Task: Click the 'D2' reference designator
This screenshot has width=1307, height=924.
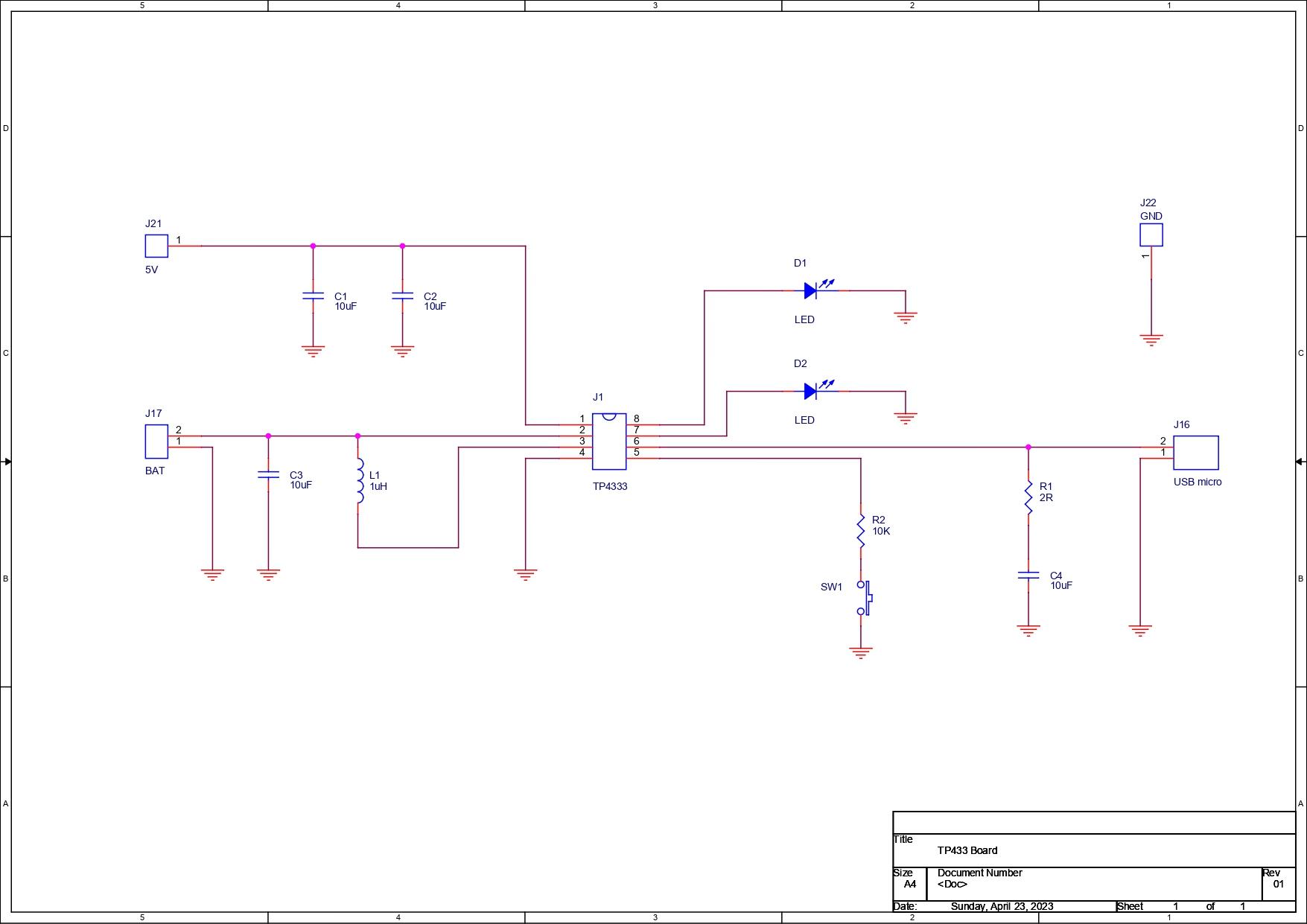Action: [x=801, y=363]
